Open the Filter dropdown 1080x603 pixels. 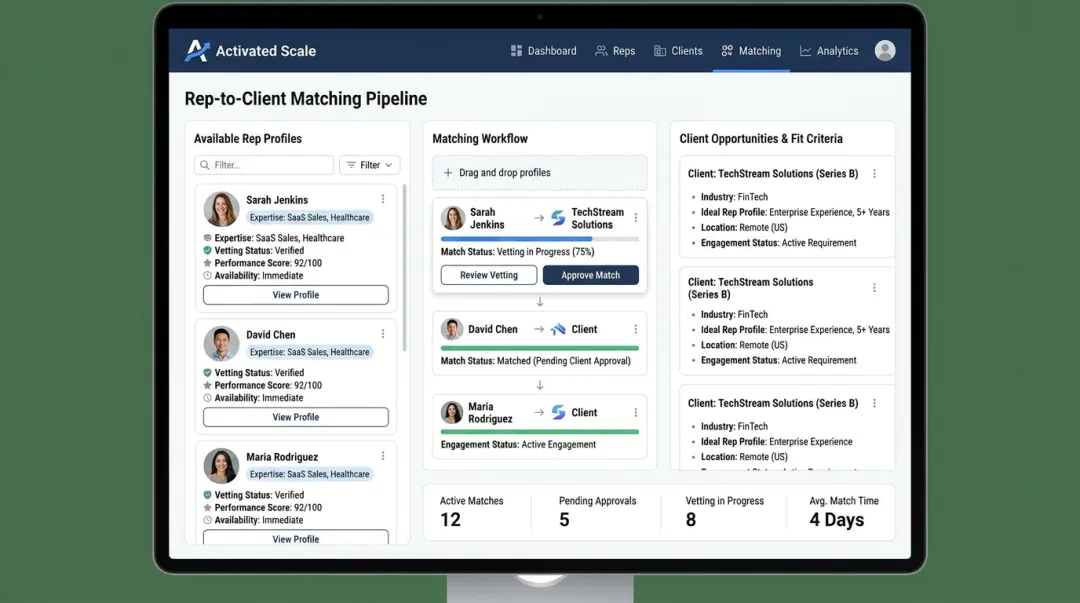pyautogui.click(x=370, y=165)
